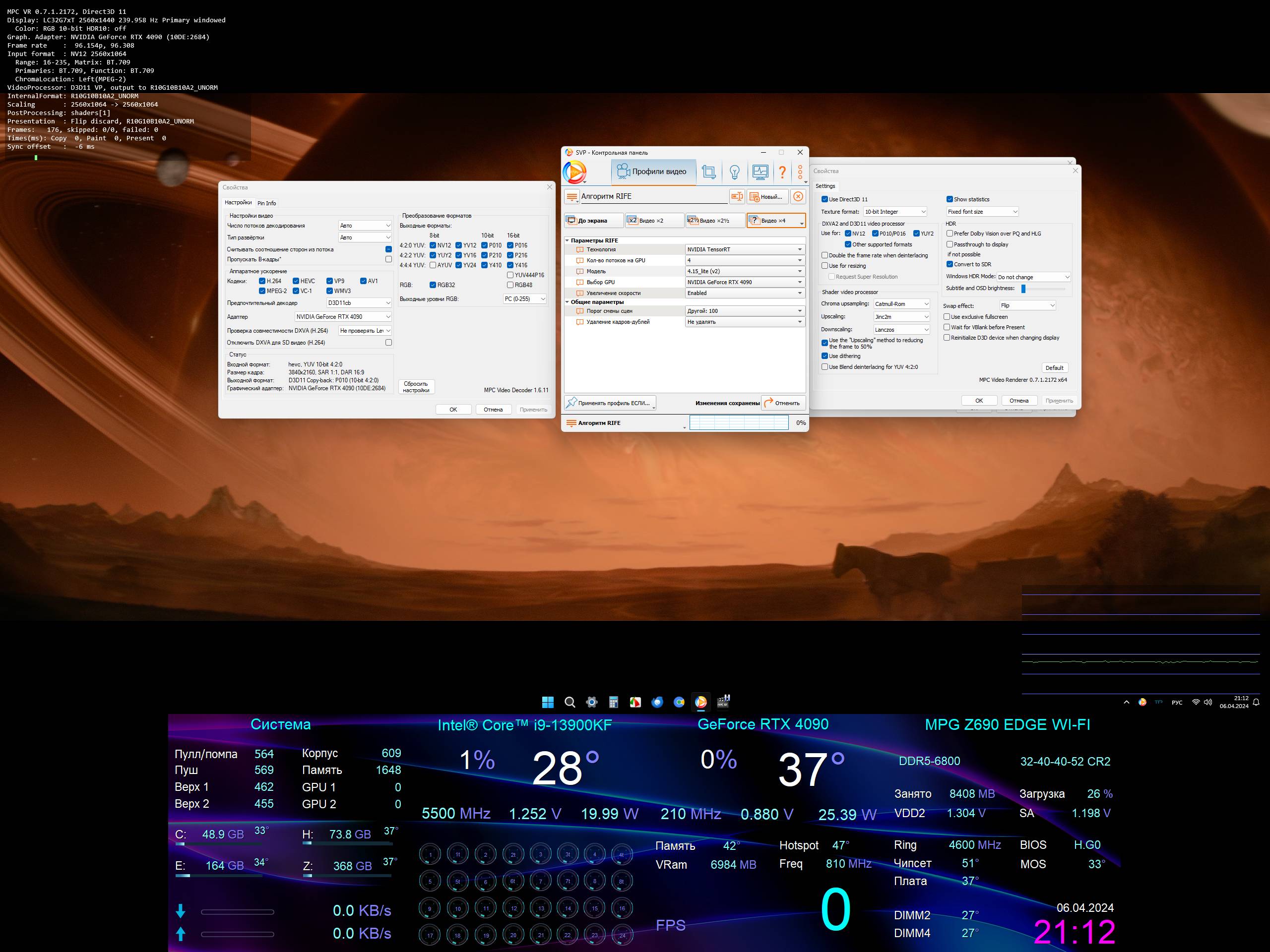
Task: Click the orange question mark help icon
Action: click(782, 172)
